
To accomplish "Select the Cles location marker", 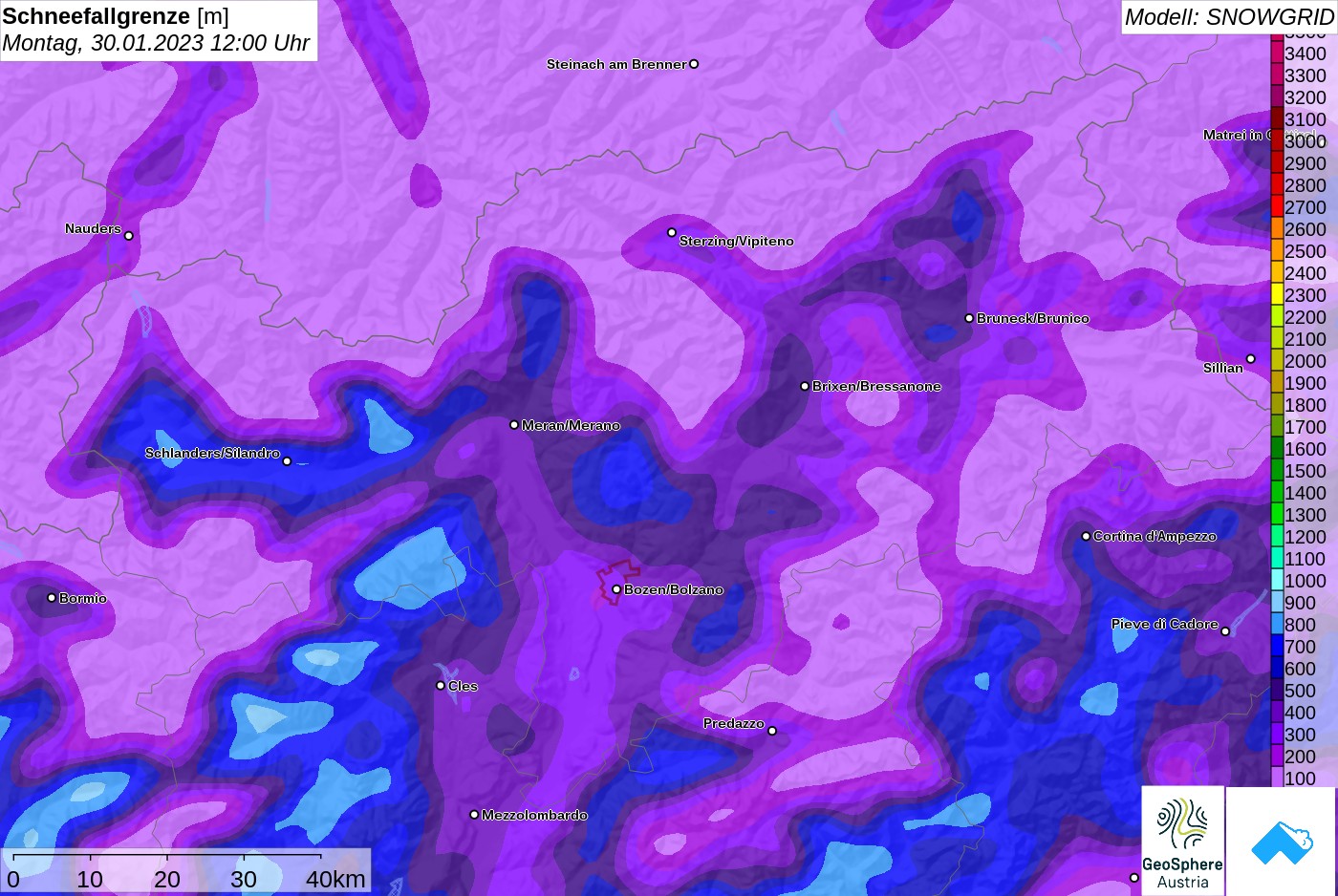I will pos(441,686).
